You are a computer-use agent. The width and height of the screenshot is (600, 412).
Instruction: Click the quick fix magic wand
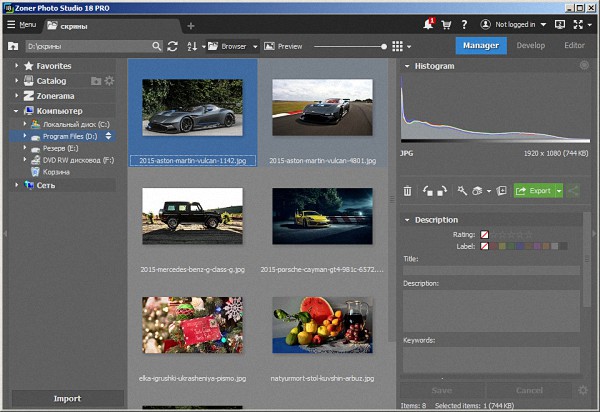coord(462,191)
